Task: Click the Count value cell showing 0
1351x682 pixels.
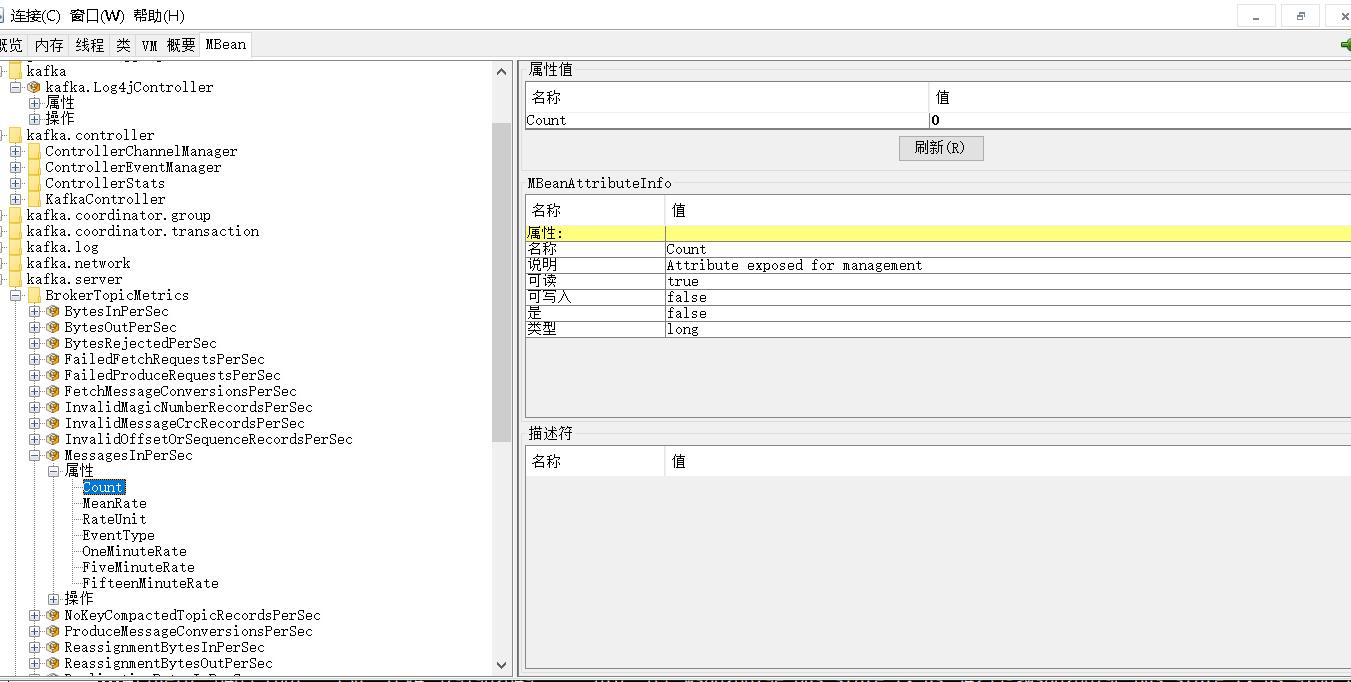Action: pos(1140,120)
